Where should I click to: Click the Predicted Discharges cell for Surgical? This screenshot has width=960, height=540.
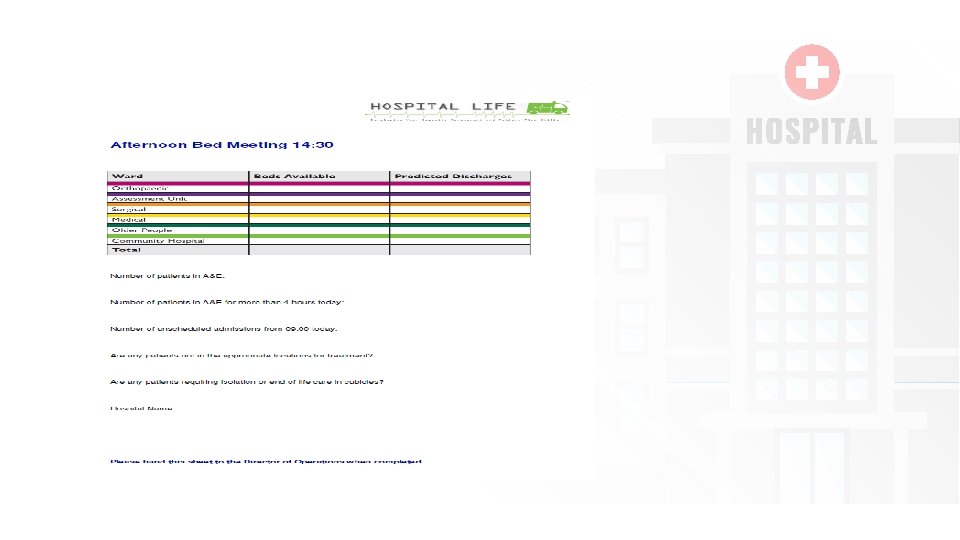(x=460, y=209)
